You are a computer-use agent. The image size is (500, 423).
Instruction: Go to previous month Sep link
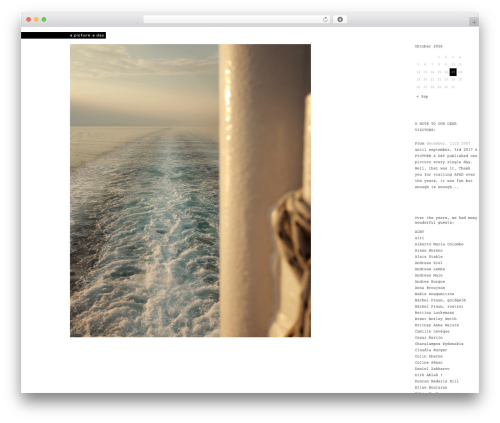pyautogui.click(x=422, y=96)
